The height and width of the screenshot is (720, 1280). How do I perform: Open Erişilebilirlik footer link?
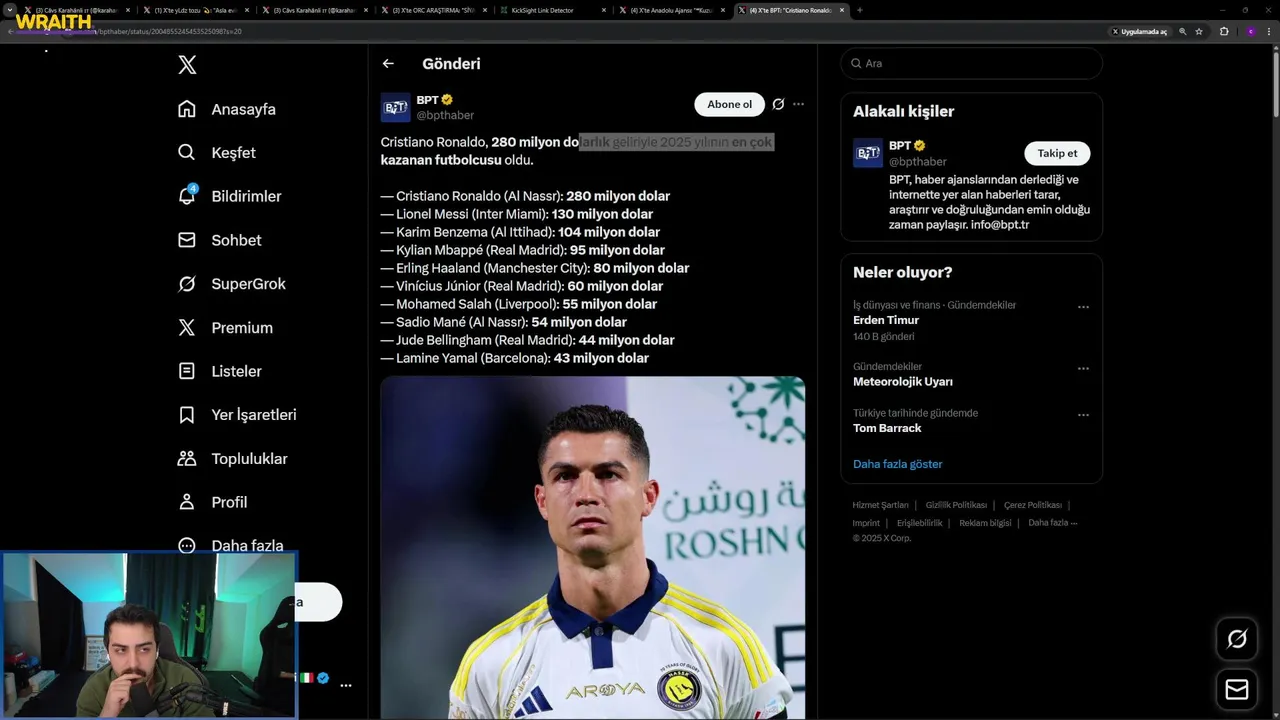click(919, 523)
